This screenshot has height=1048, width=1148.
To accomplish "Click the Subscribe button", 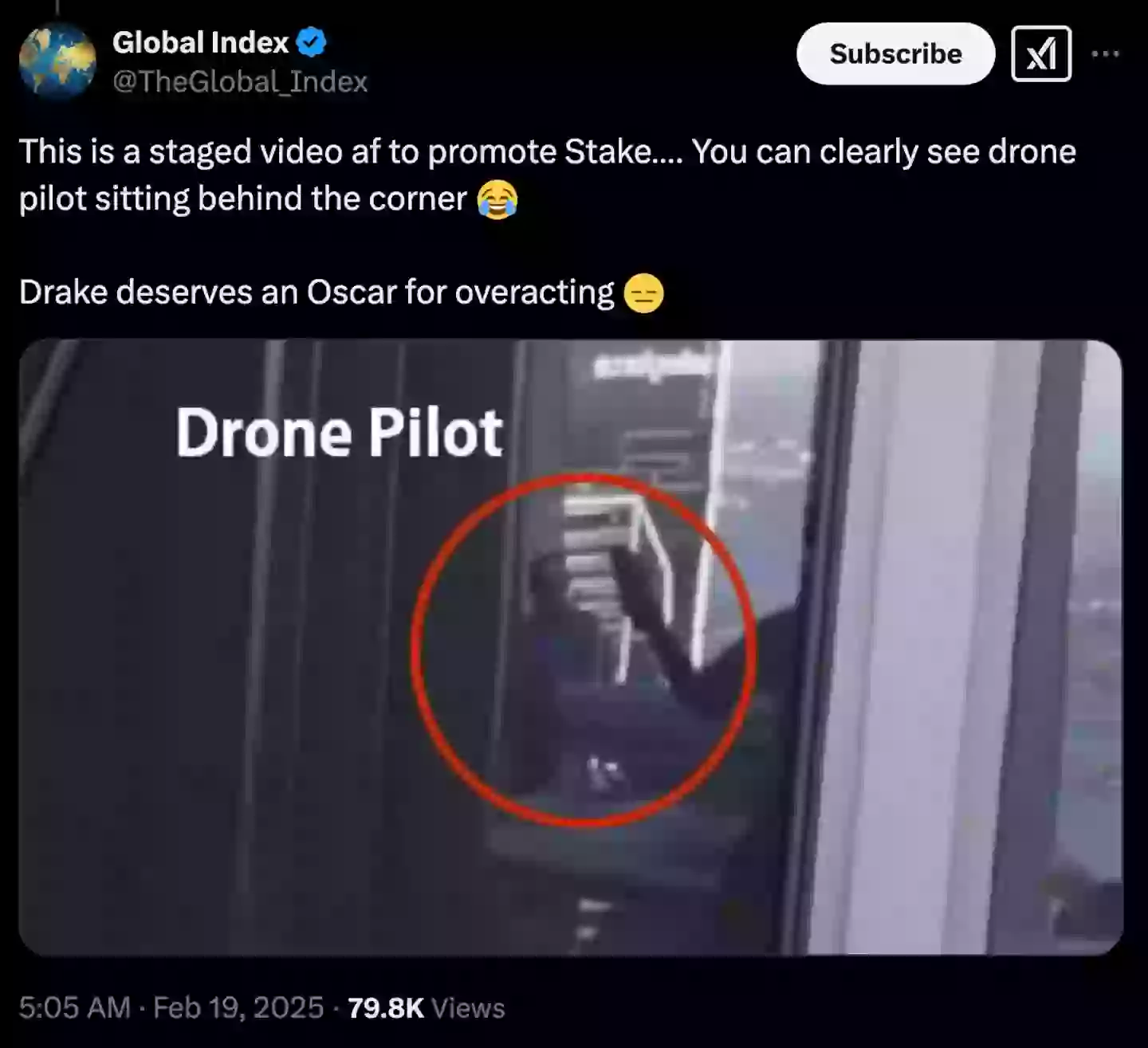I will coord(895,54).
